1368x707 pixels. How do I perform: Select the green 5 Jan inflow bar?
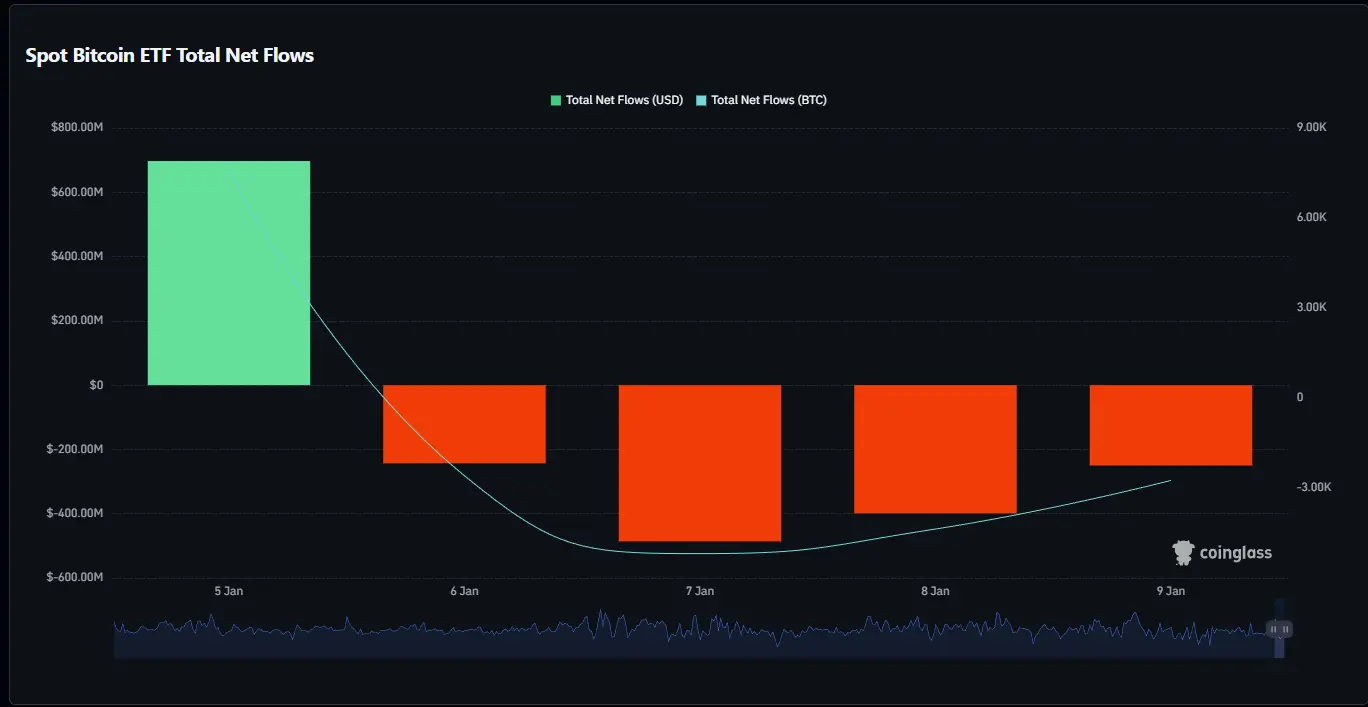[229, 273]
